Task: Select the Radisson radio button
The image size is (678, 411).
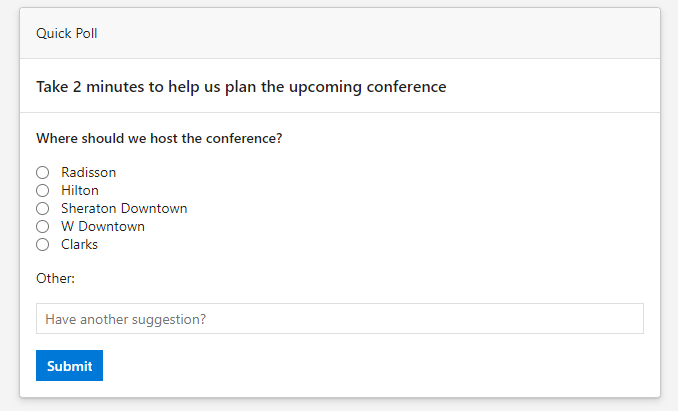Action: pos(43,173)
